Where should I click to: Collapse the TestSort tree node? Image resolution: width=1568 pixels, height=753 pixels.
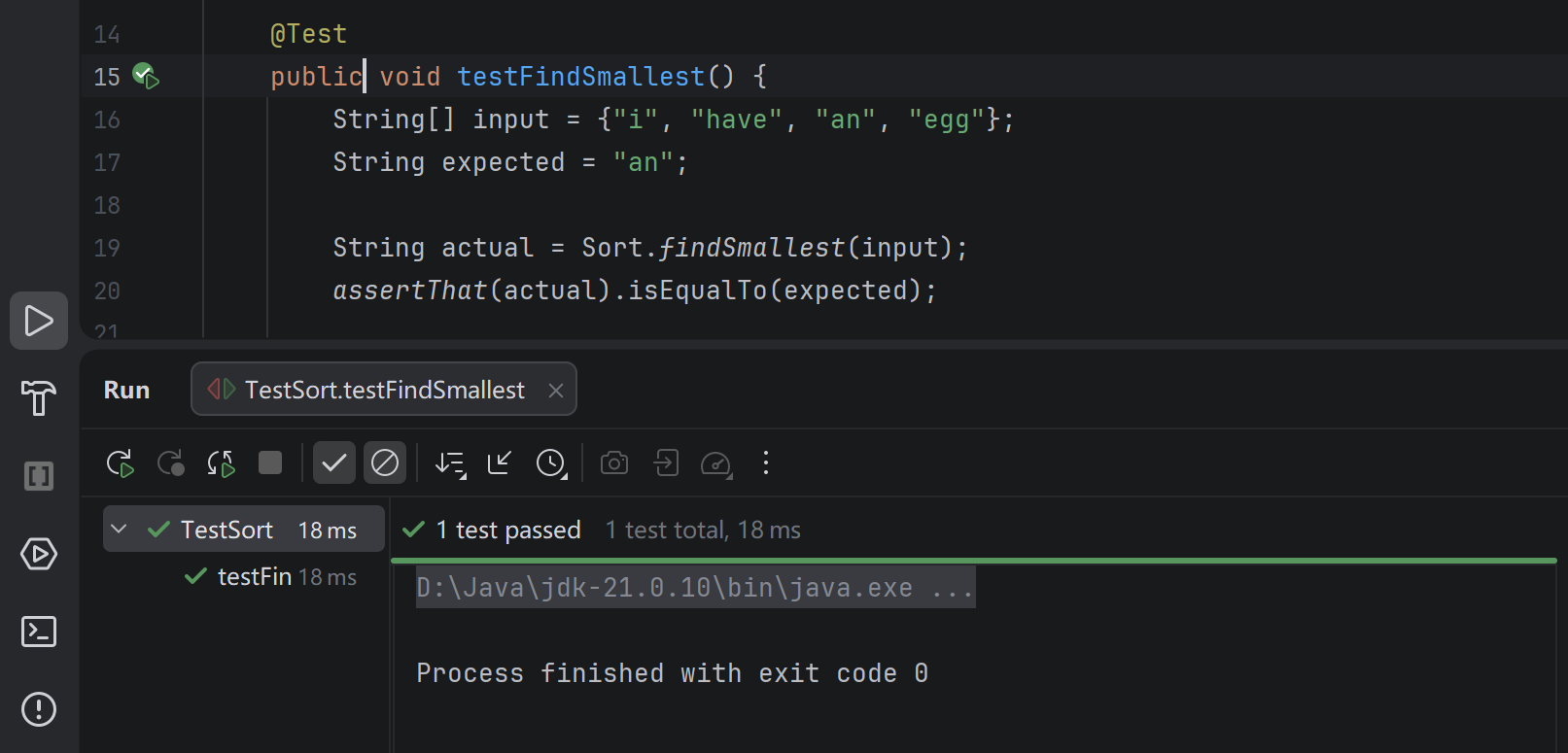click(119, 530)
